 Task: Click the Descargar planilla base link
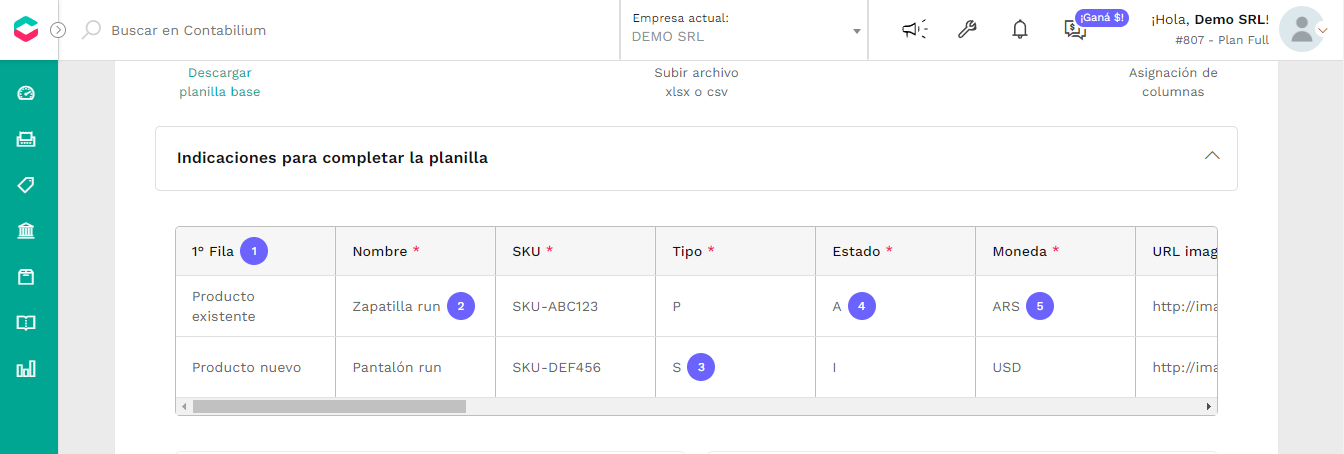[220, 82]
